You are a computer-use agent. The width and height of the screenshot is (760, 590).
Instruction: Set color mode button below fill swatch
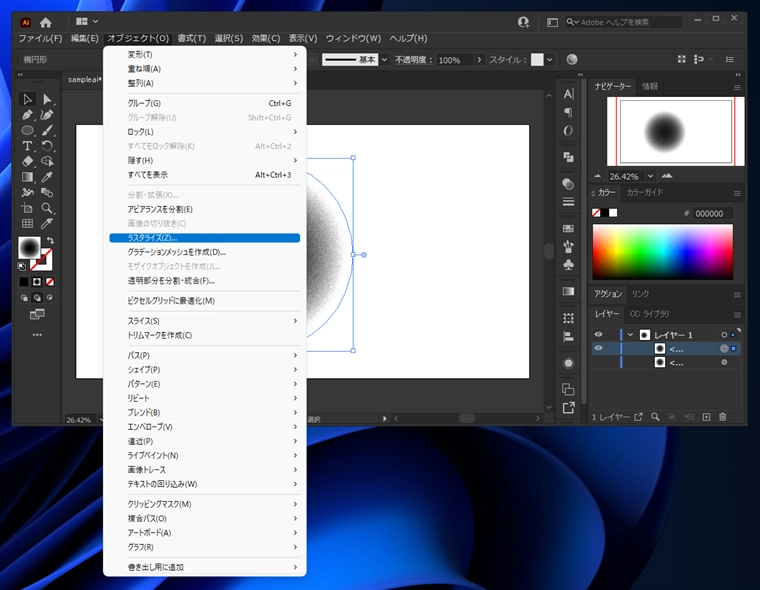click(x=24, y=282)
